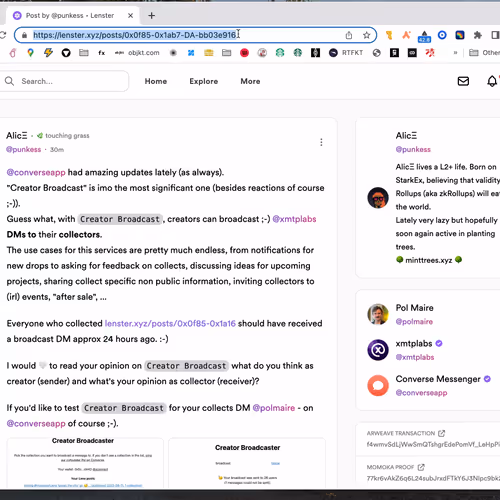Open the Explore page

(x=204, y=81)
